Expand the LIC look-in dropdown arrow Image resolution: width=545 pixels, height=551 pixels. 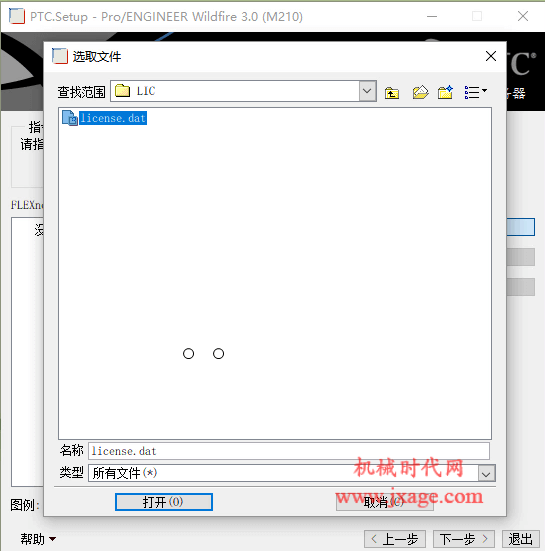coord(367,91)
